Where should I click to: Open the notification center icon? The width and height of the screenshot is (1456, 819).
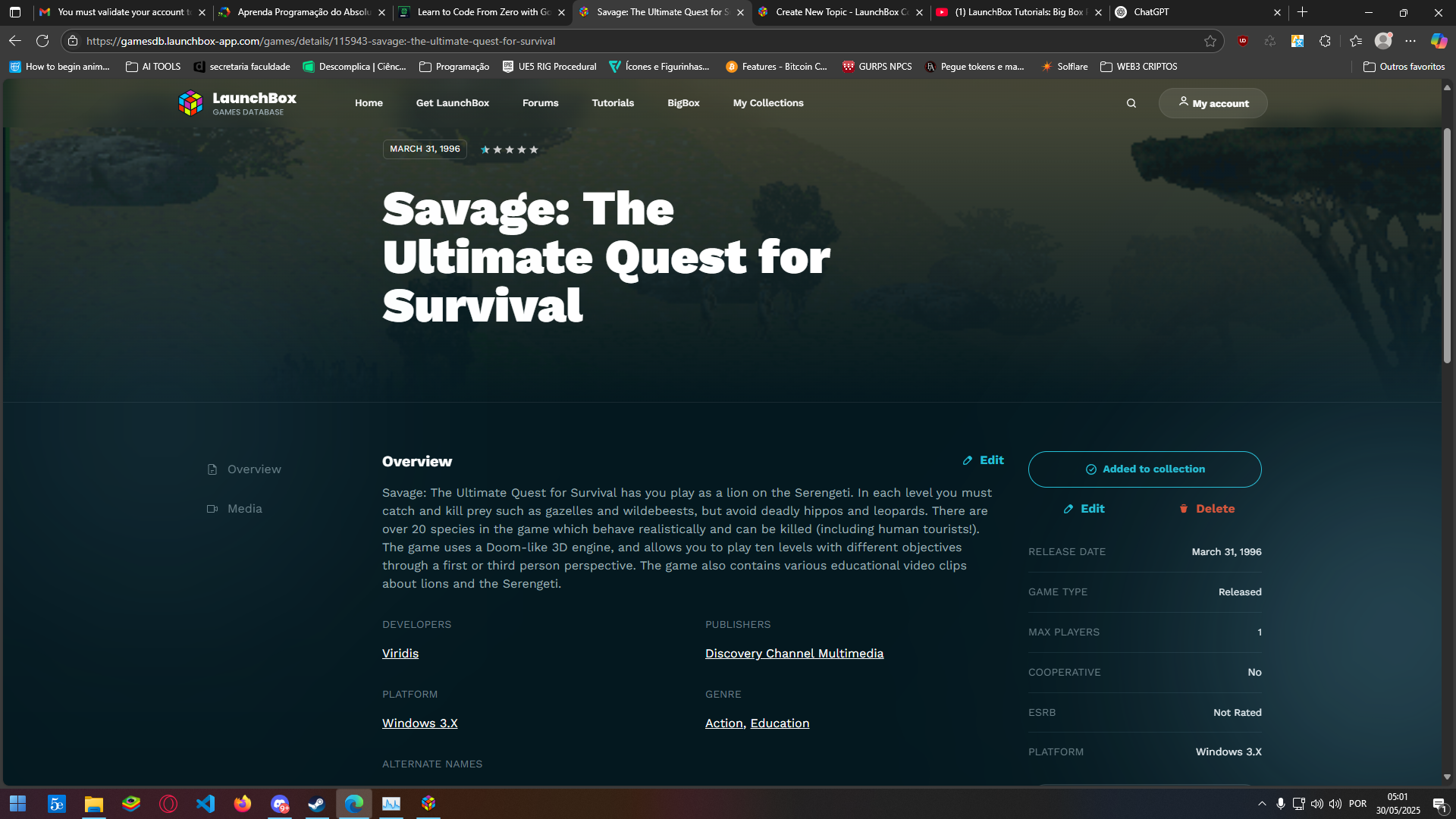[1440, 805]
